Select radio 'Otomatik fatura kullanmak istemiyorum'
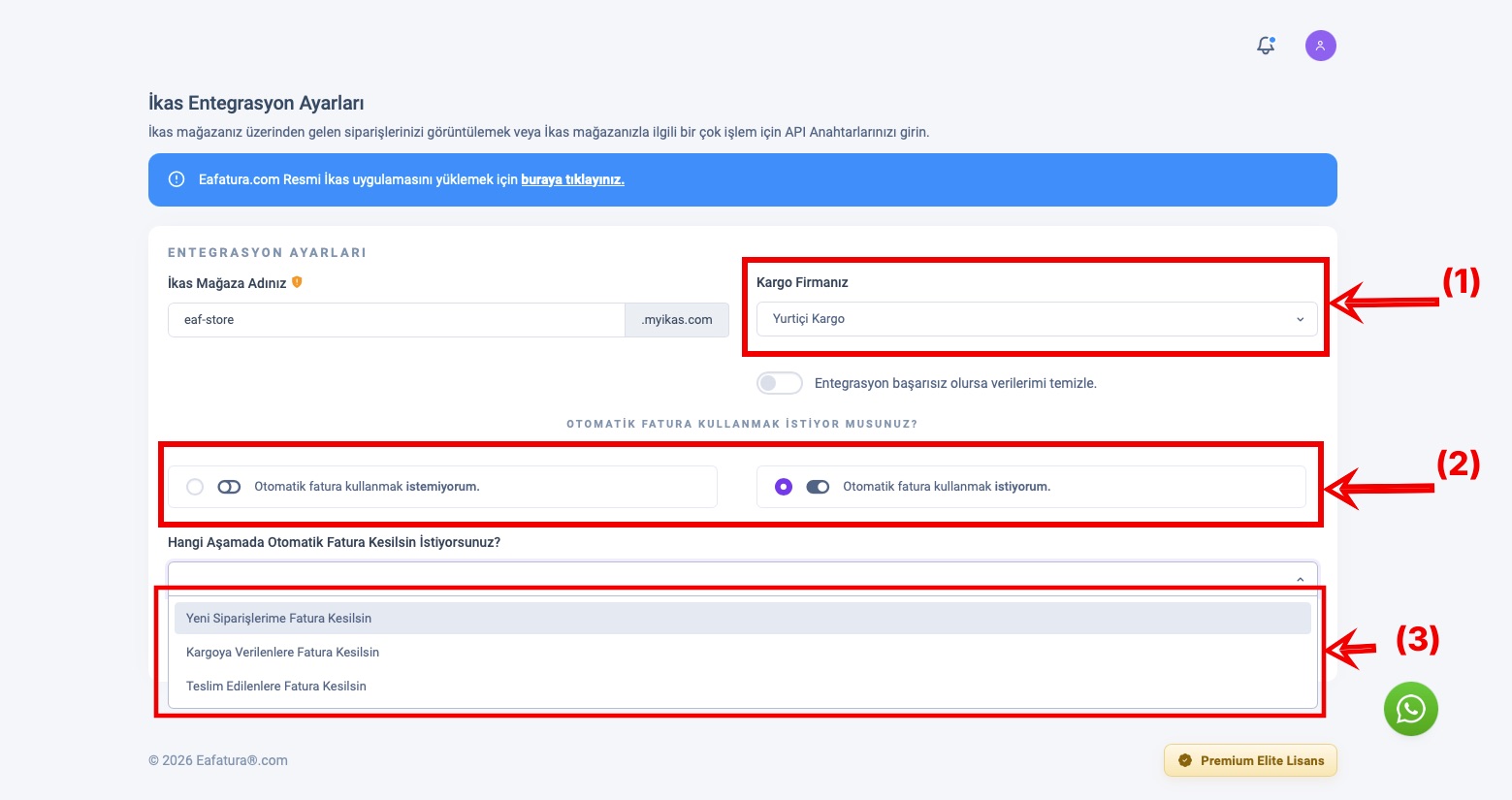Screen dimensions: 1512x800 pyautogui.click(x=195, y=487)
